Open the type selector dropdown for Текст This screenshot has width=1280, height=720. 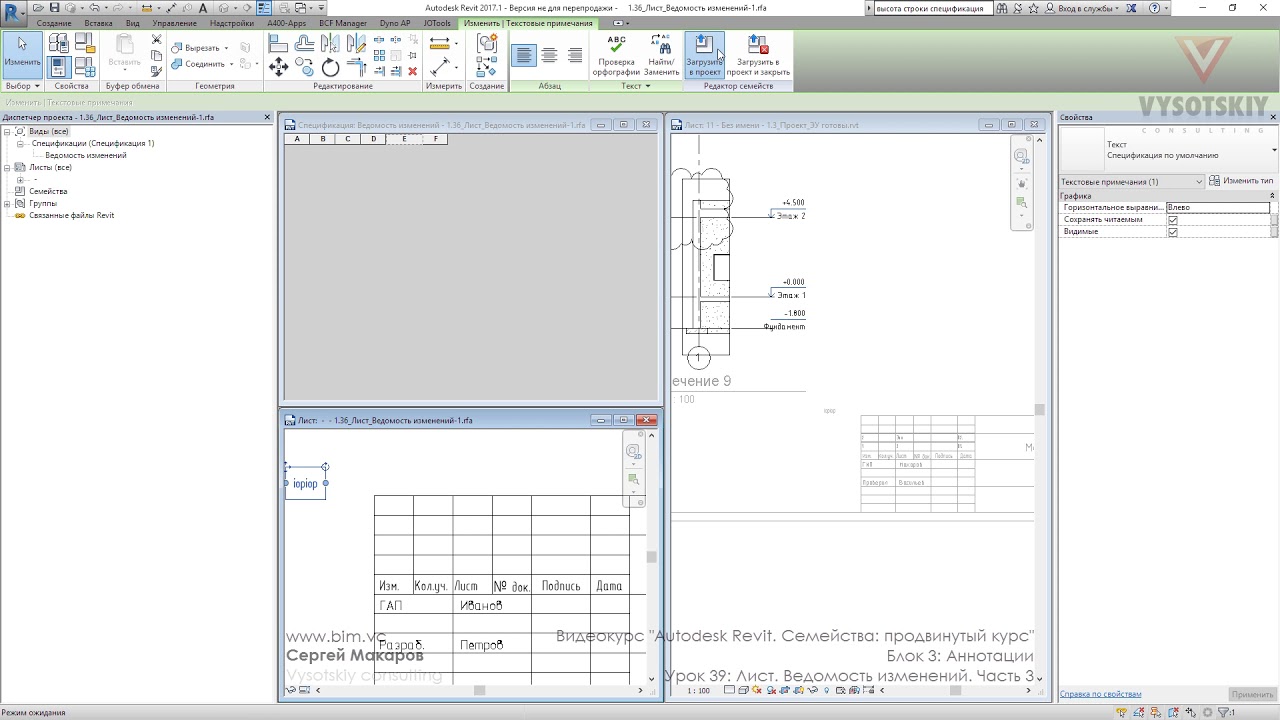point(1274,150)
